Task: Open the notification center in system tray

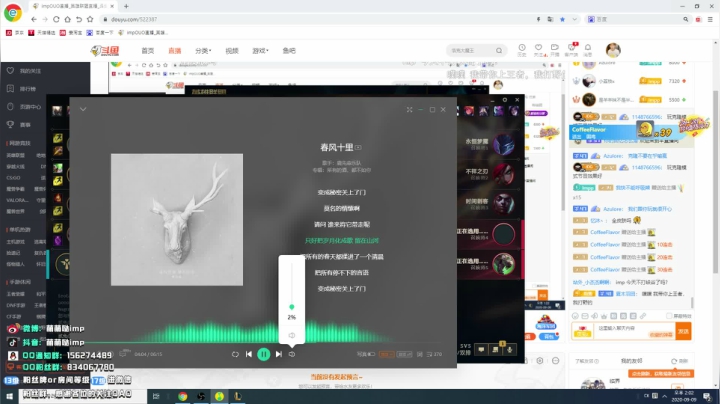Action: [x=708, y=396]
